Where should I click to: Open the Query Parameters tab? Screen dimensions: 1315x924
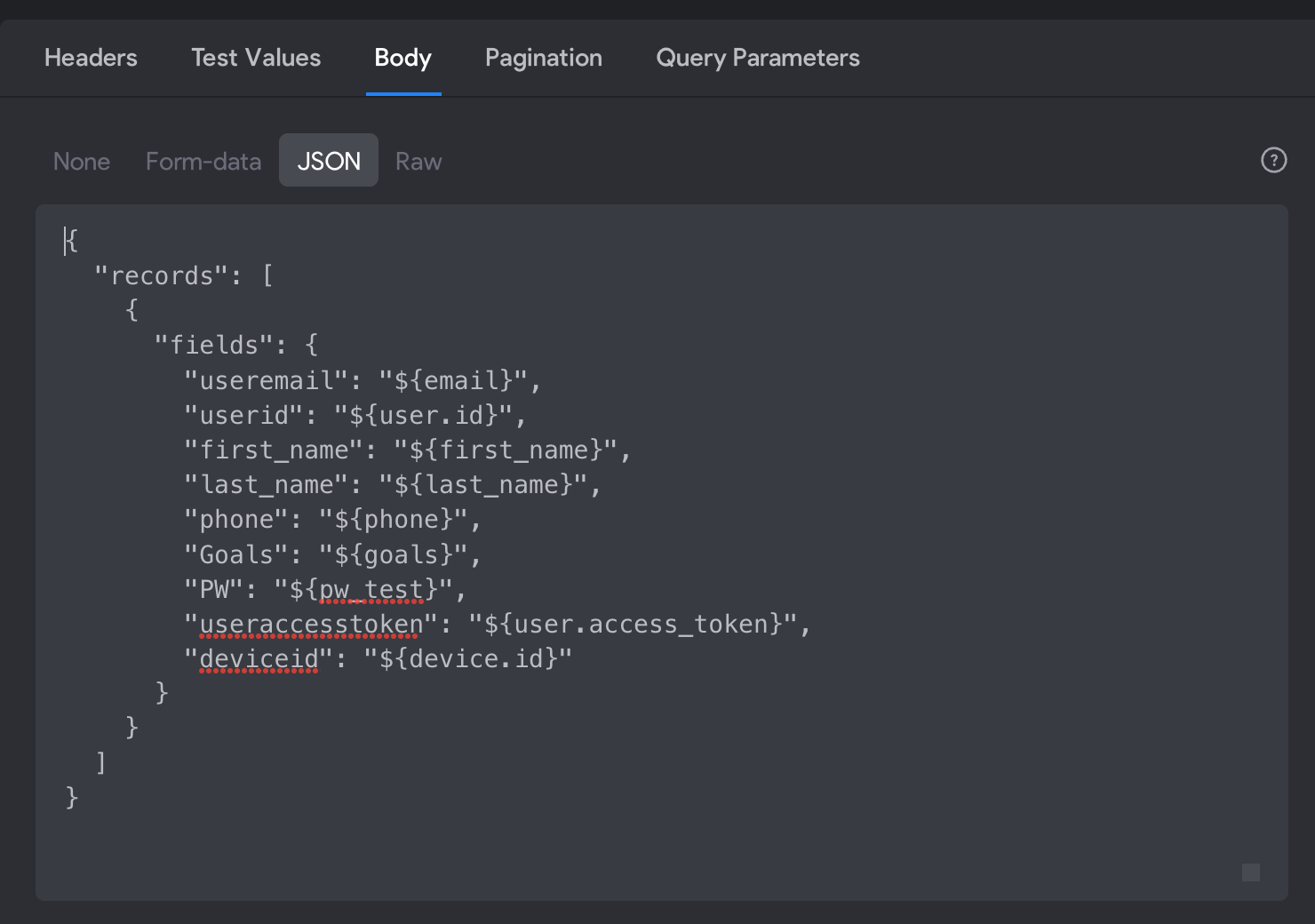coord(758,58)
